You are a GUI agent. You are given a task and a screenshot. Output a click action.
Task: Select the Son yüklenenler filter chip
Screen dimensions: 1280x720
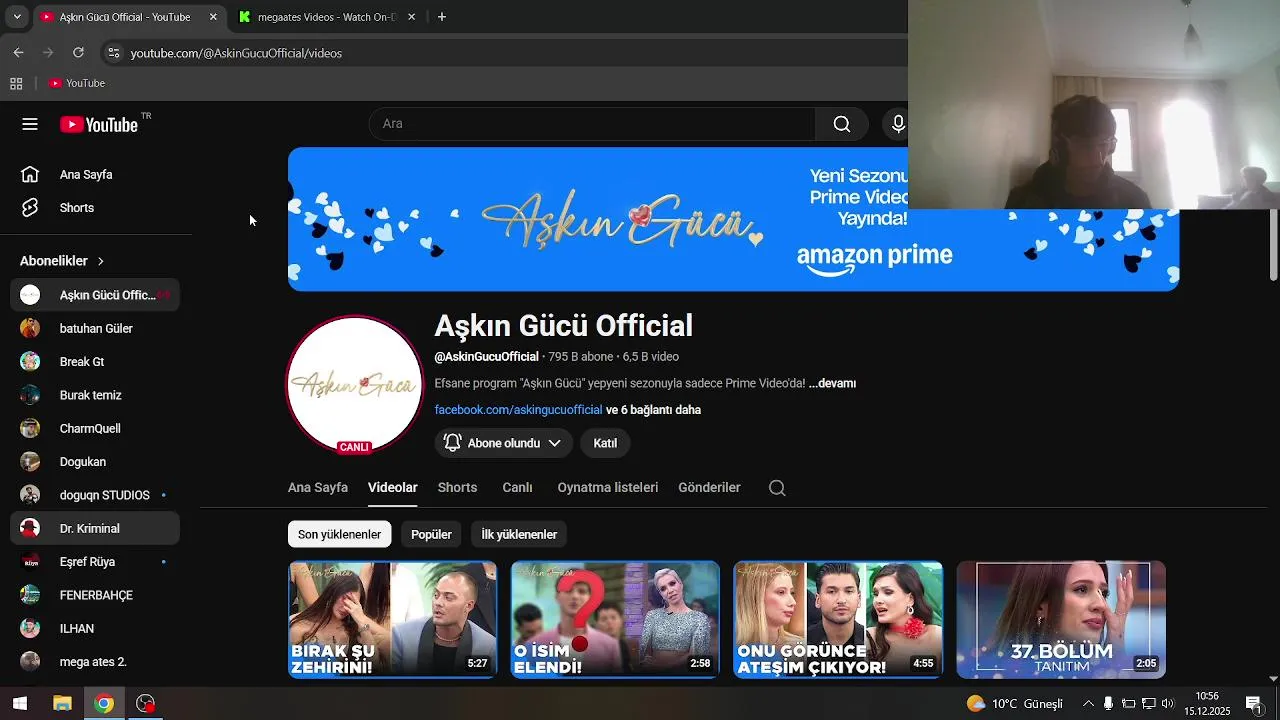(x=339, y=534)
